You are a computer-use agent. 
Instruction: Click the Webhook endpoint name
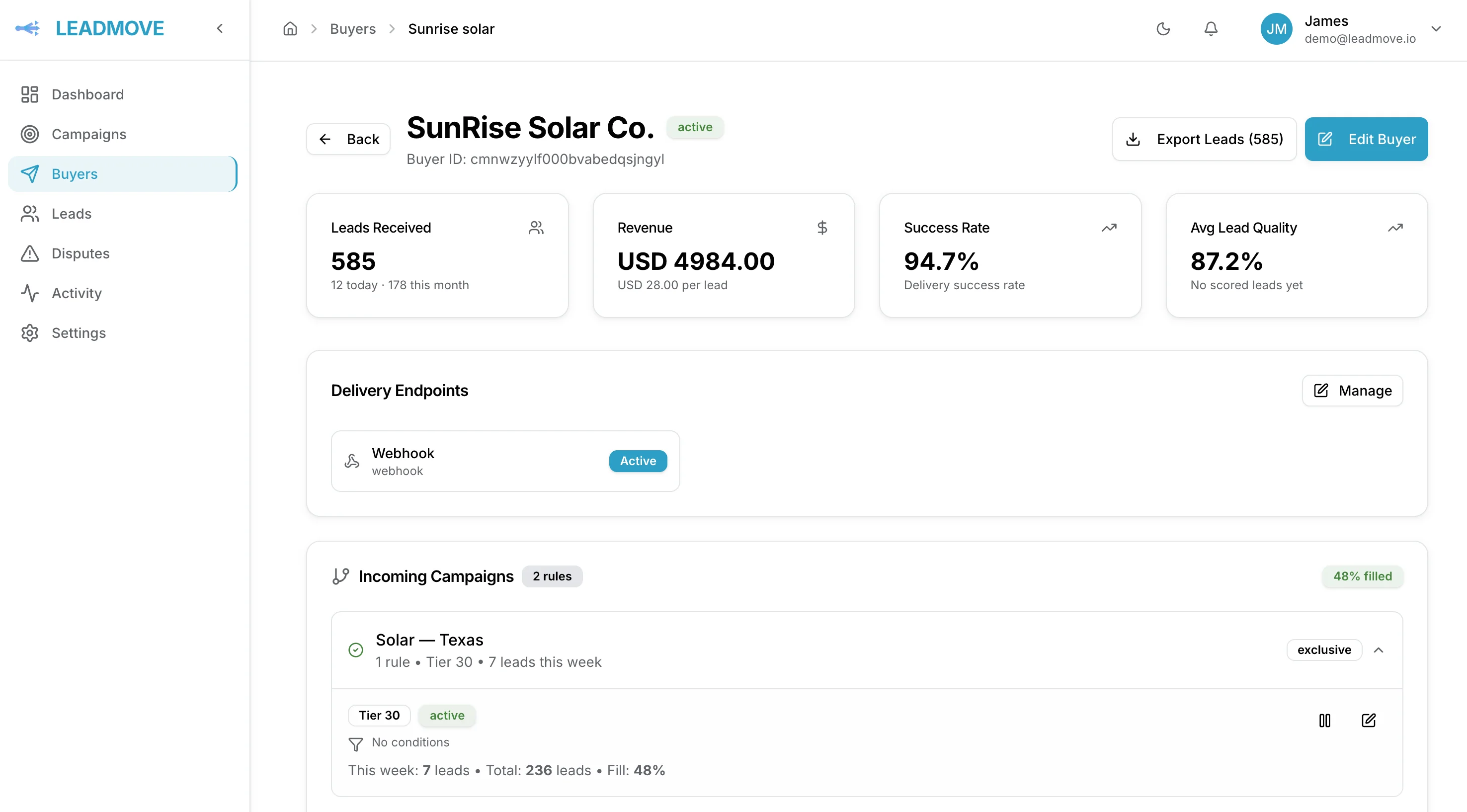coord(403,453)
